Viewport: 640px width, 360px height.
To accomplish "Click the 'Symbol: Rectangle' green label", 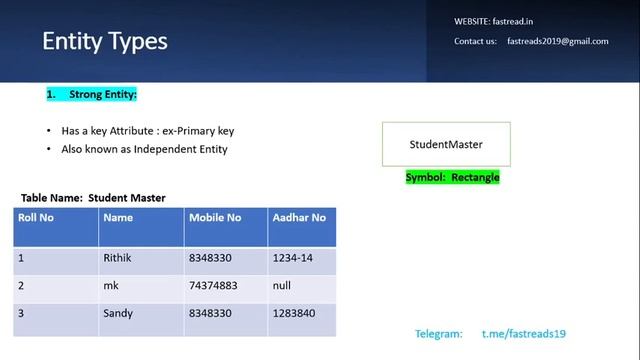I will [x=453, y=177].
